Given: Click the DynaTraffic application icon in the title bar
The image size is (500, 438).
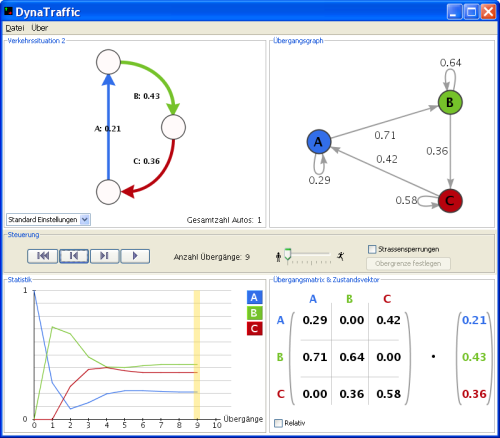Looking at the screenshot, I should coord(8,12).
